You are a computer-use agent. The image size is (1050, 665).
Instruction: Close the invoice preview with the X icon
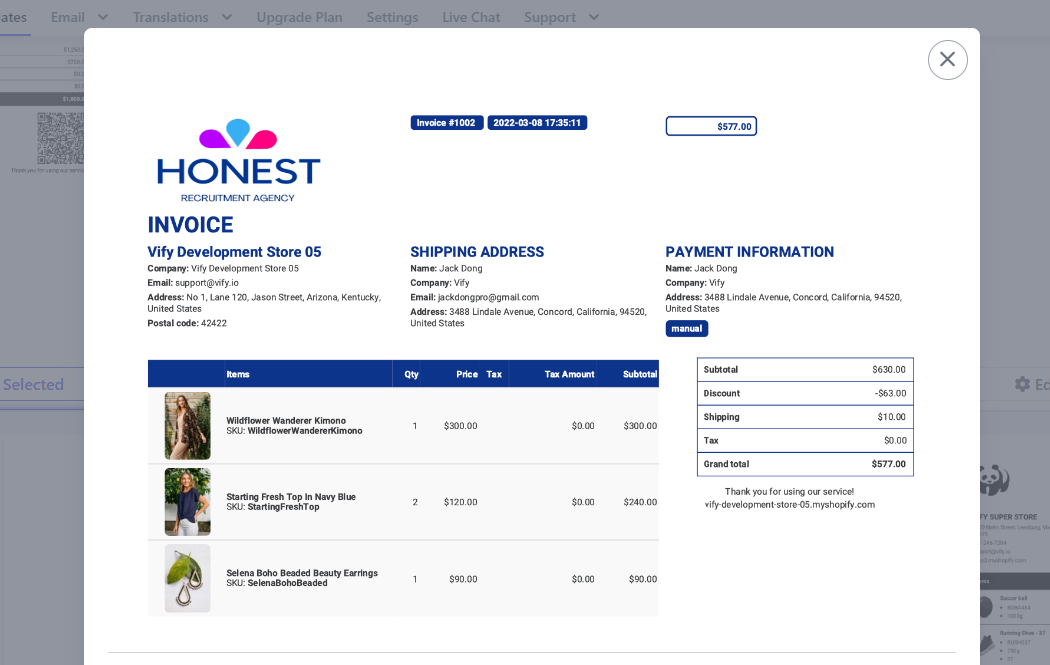[x=947, y=60]
